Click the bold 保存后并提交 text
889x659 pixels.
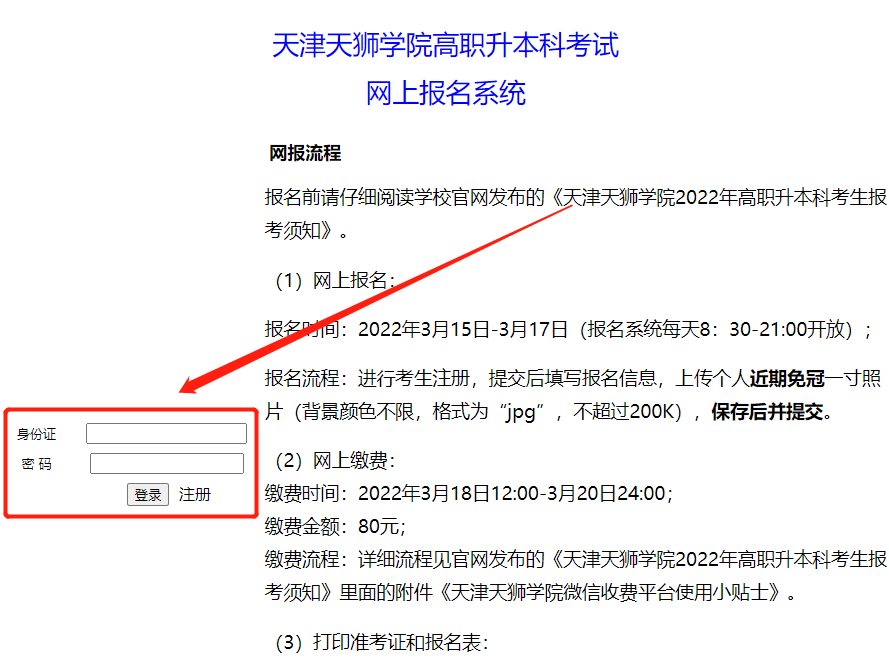pyautogui.click(x=771, y=412)
